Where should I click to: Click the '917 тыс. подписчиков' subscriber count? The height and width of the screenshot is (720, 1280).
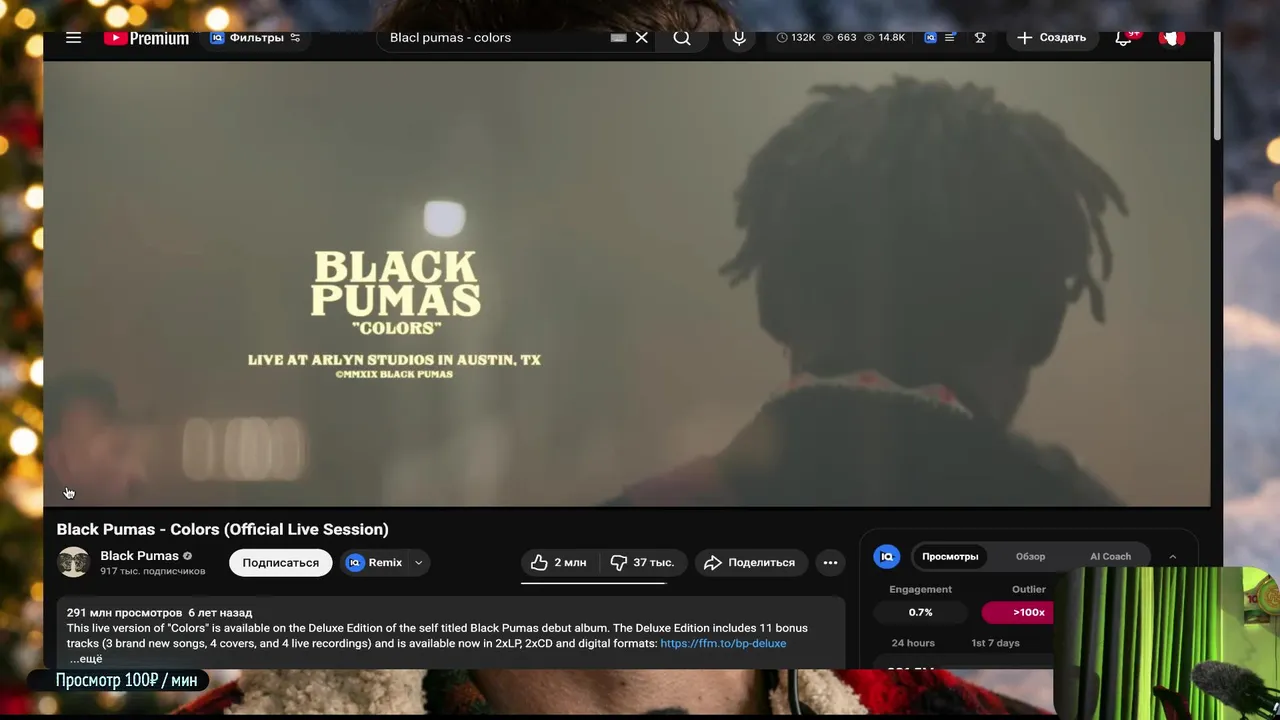point(152,571)
